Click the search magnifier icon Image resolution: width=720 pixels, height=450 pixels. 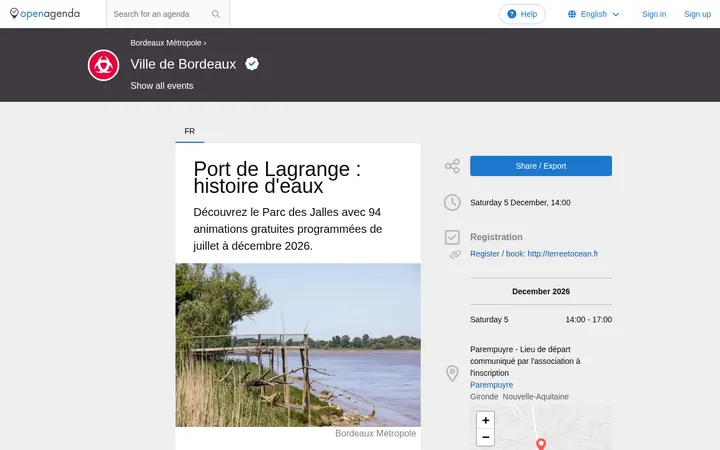pyautogui.click(x=216, y=14)
